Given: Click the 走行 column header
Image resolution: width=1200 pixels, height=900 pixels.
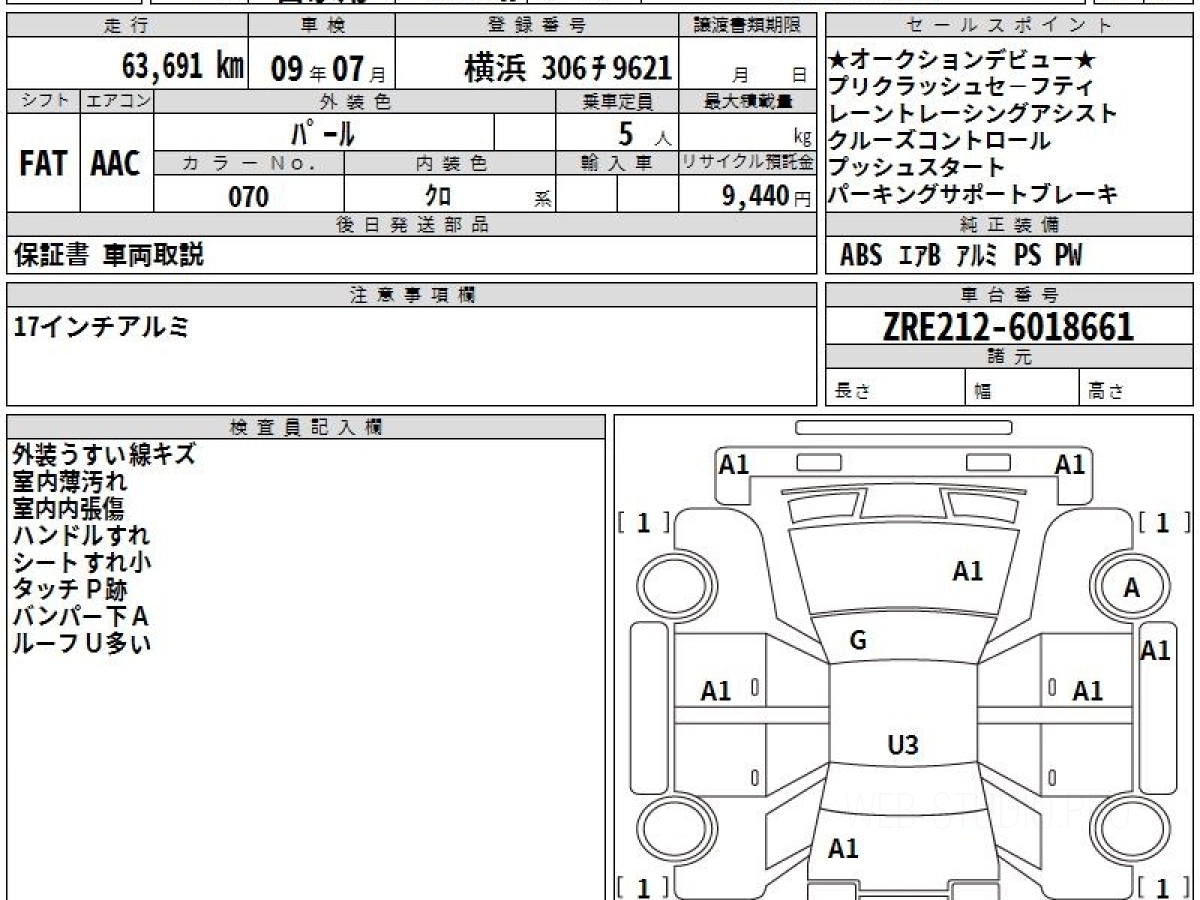Looking at the screenshot, I should (x=126, y=26).
